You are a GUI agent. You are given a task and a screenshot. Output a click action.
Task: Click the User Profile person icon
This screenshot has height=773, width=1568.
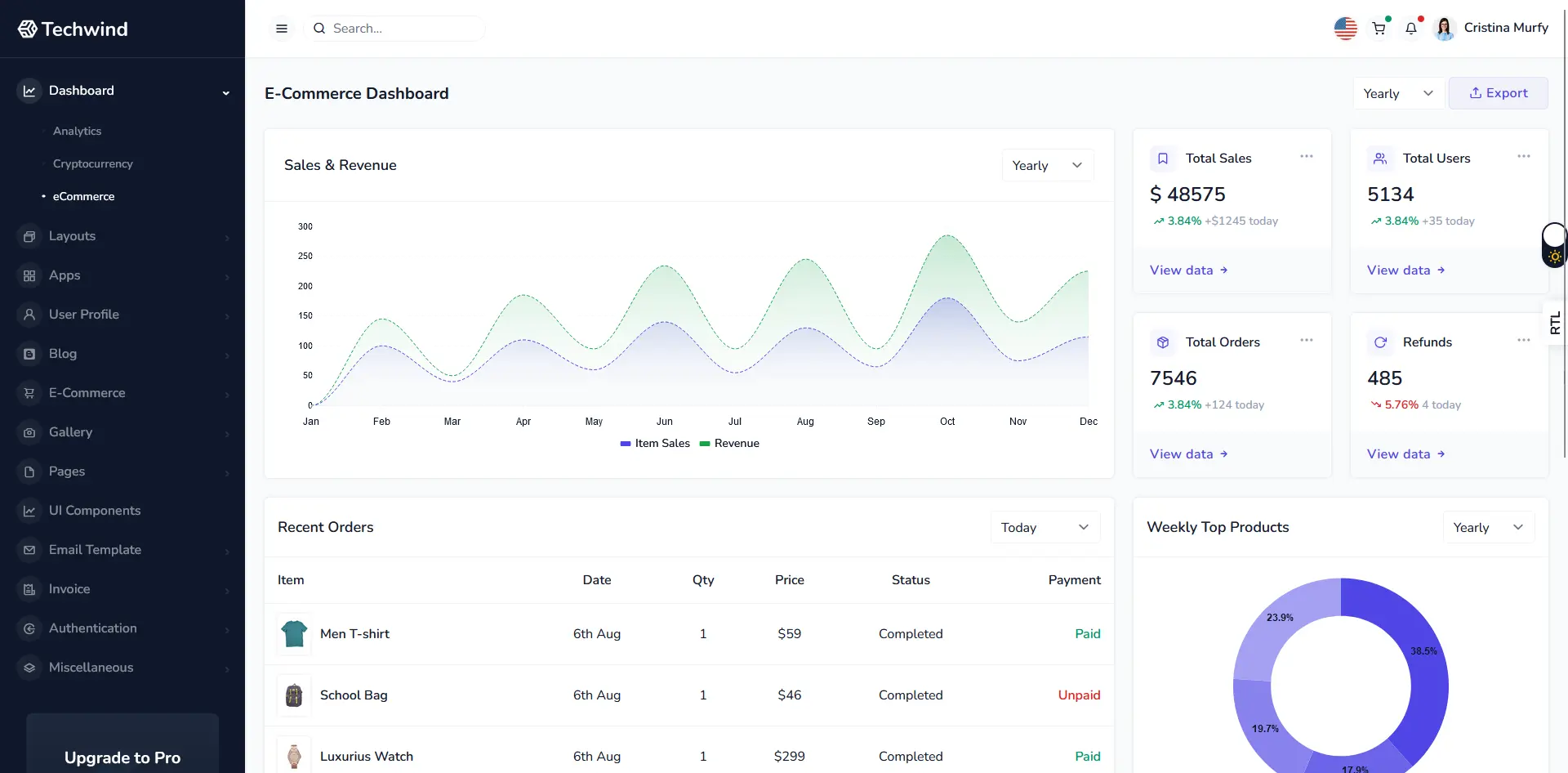click(29, 315)
